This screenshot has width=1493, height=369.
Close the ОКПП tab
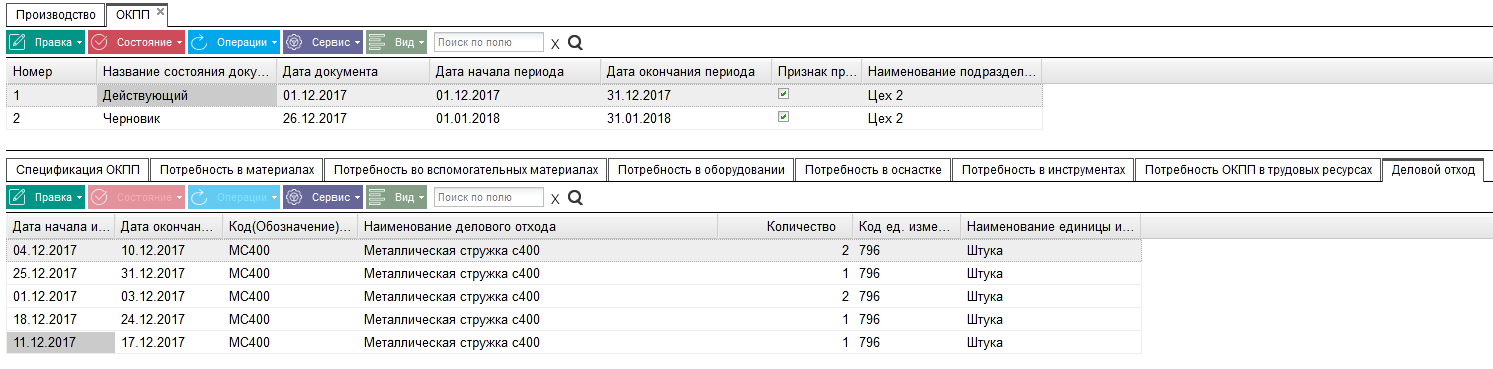pyautogui.click(x=160, y=10)
